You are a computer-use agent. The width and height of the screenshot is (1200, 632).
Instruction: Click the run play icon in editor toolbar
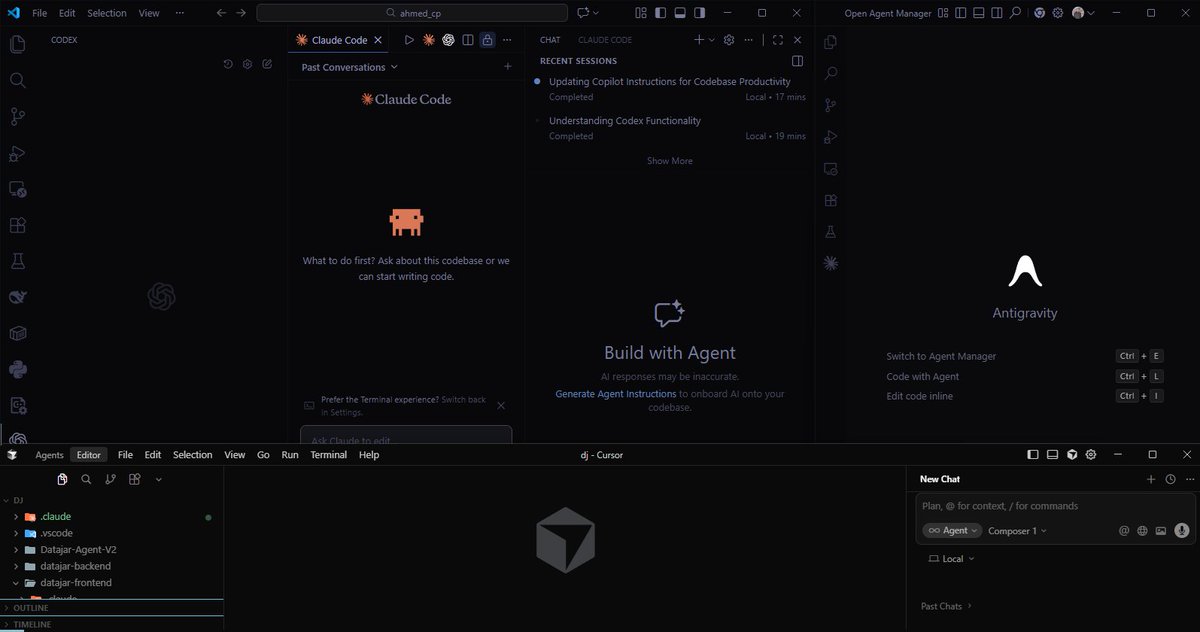coord(409,40)
